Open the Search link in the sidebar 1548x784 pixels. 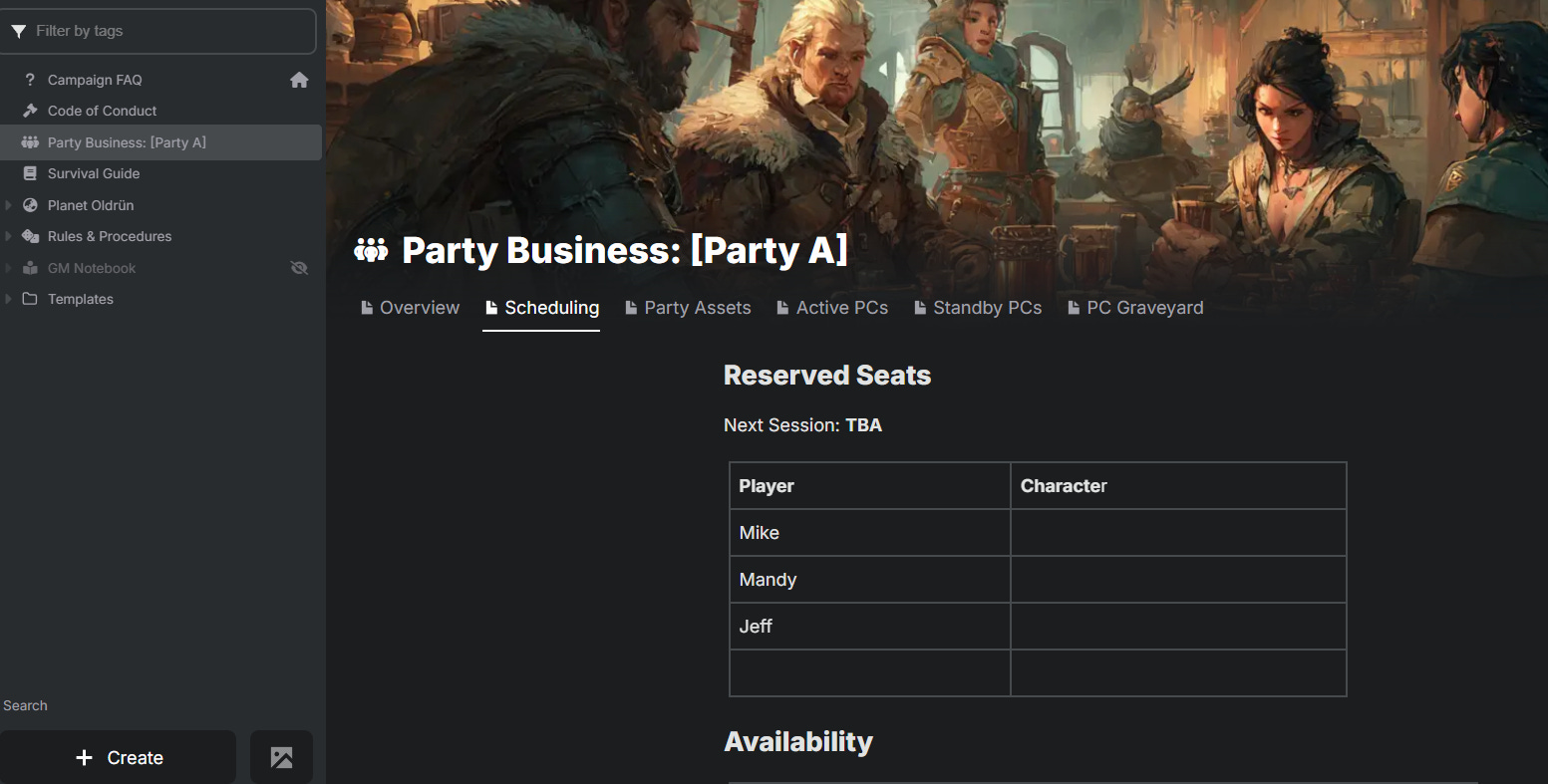25,705
